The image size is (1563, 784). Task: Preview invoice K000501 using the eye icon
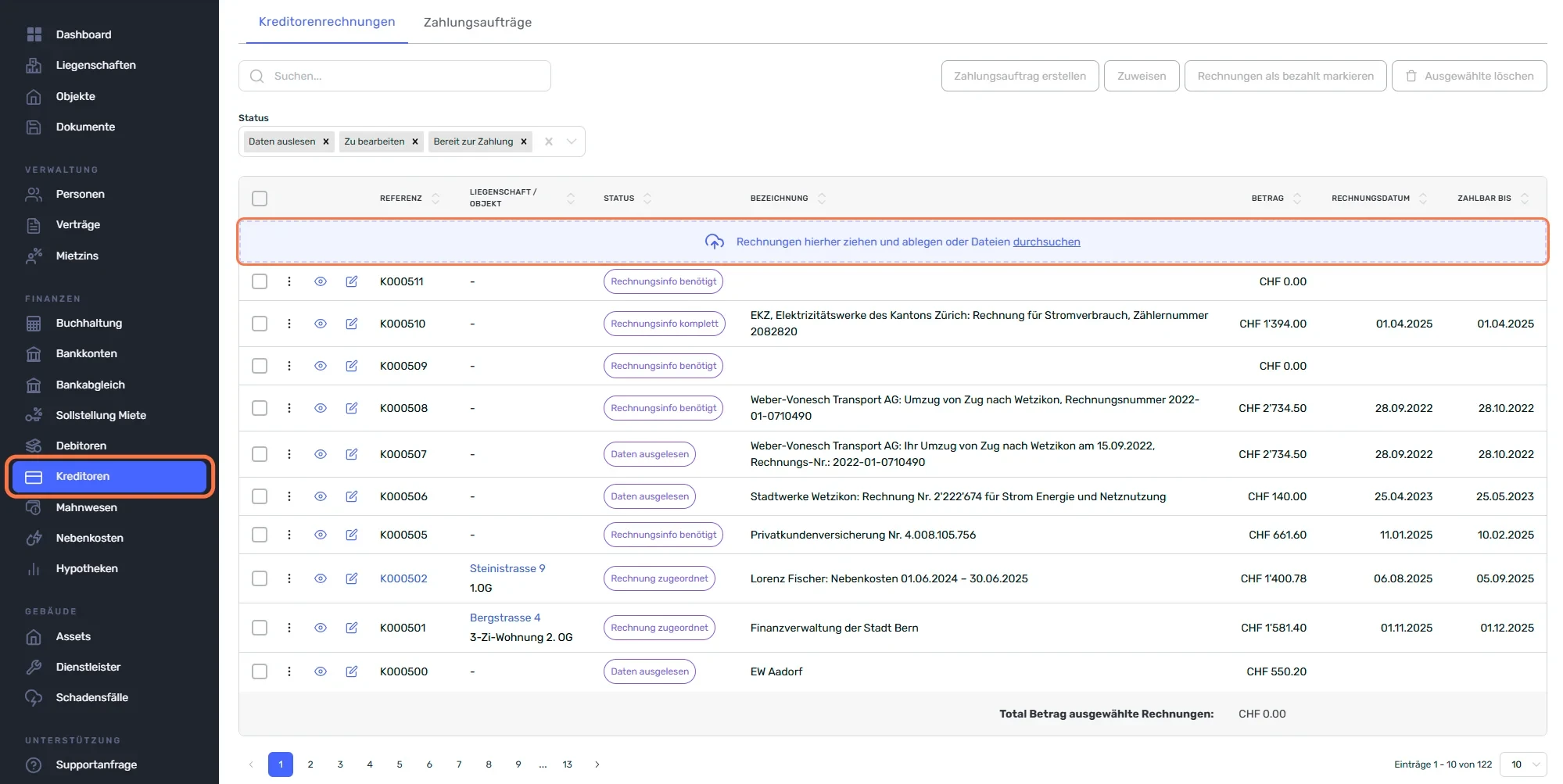pyautogui.click(x=321, y=628)
